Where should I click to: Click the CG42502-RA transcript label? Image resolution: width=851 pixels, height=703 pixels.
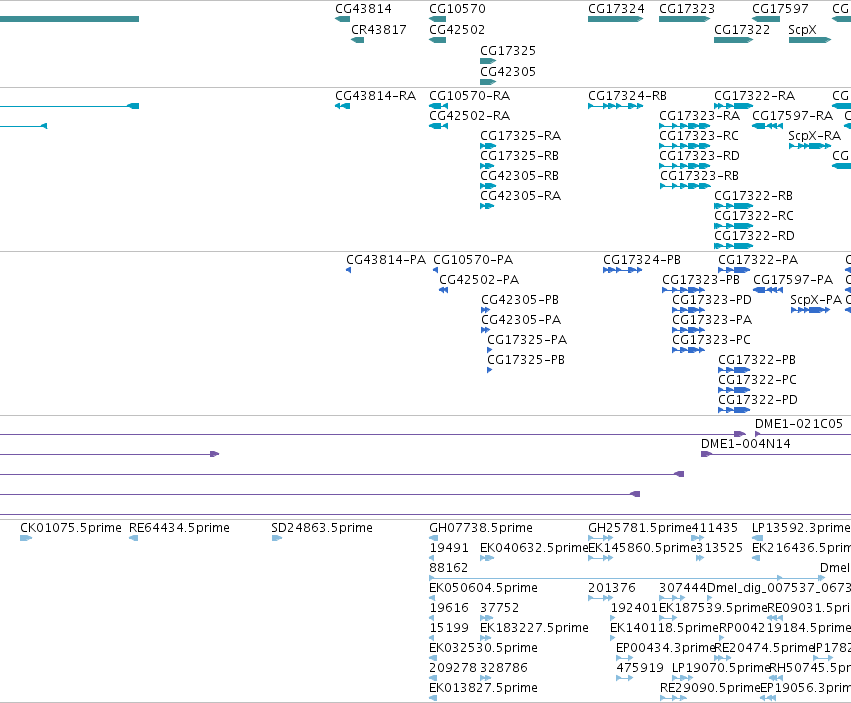click(x=469, y=116)
